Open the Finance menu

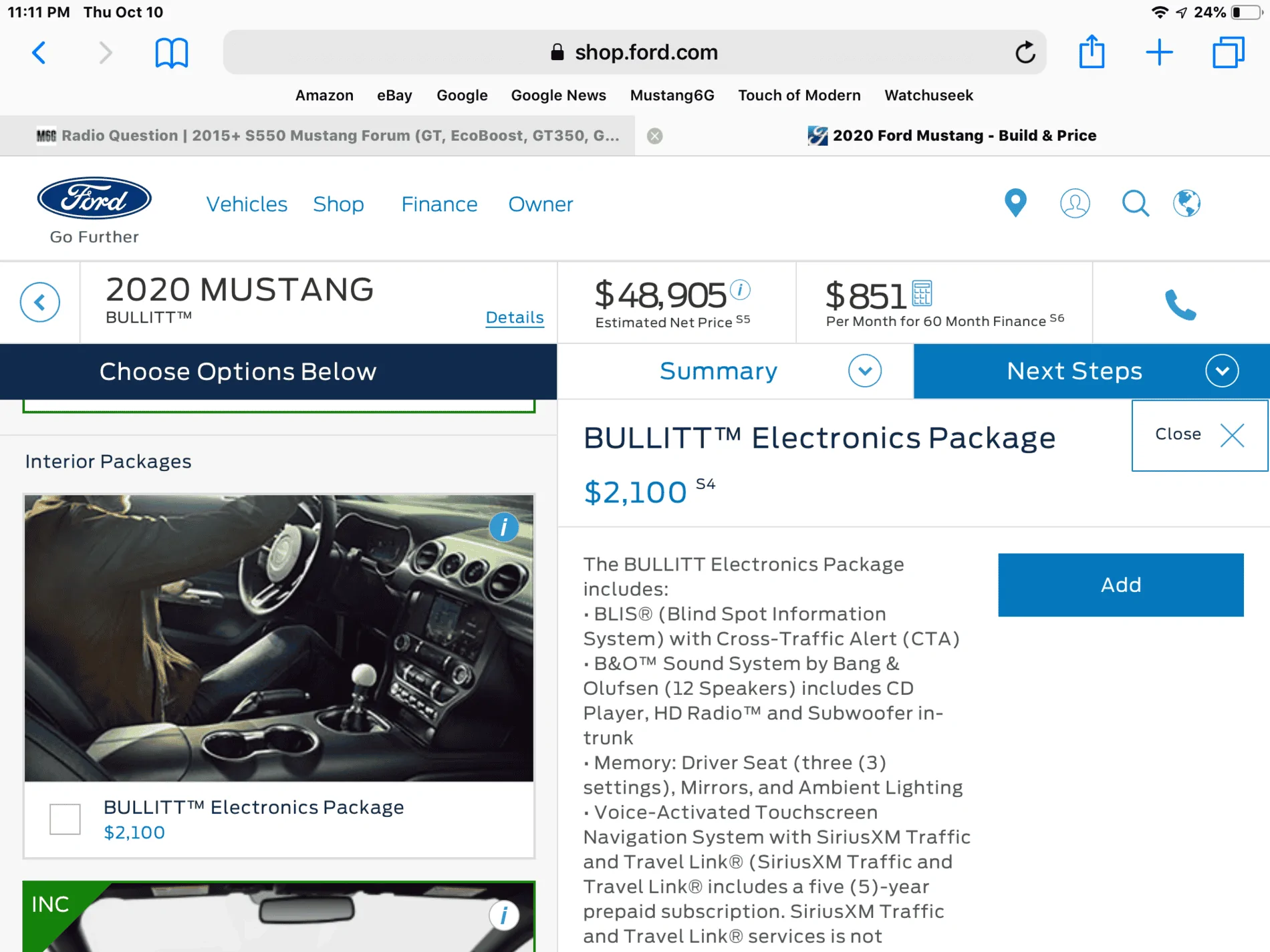click(439, 204)
